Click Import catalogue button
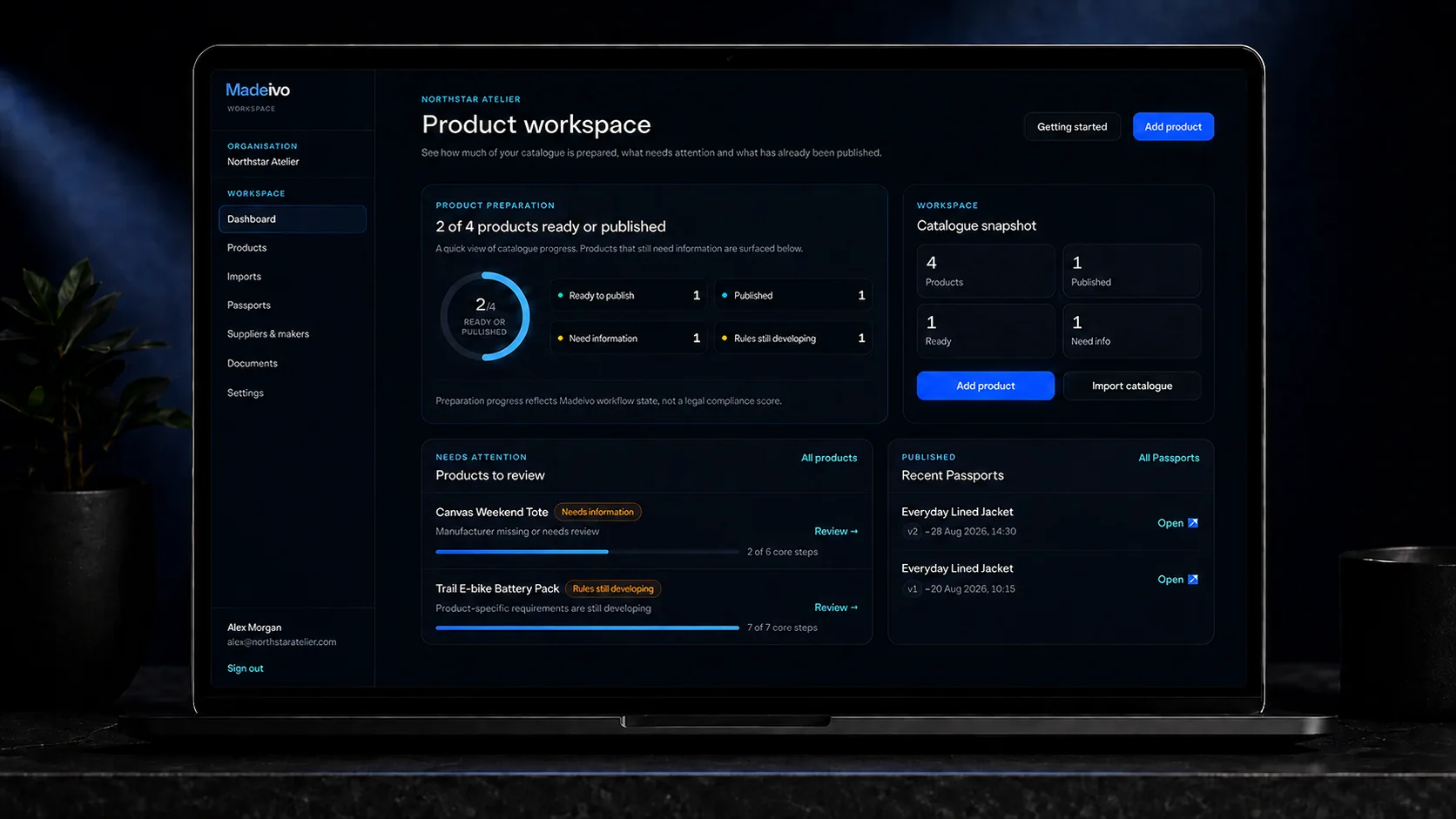The height and width of the screenshot is (819, 1456). 1132,386
